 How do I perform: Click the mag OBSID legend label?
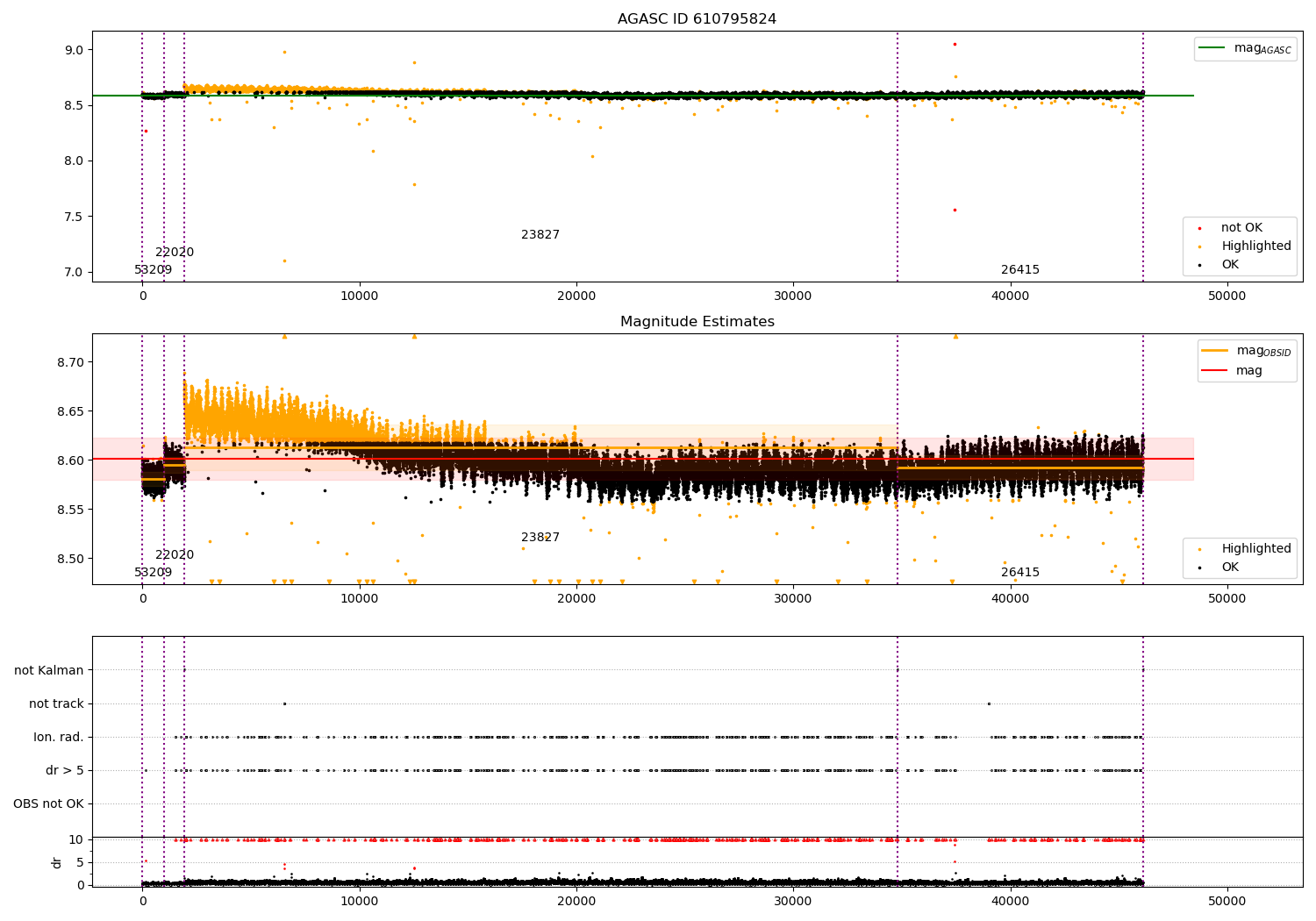1264,351
